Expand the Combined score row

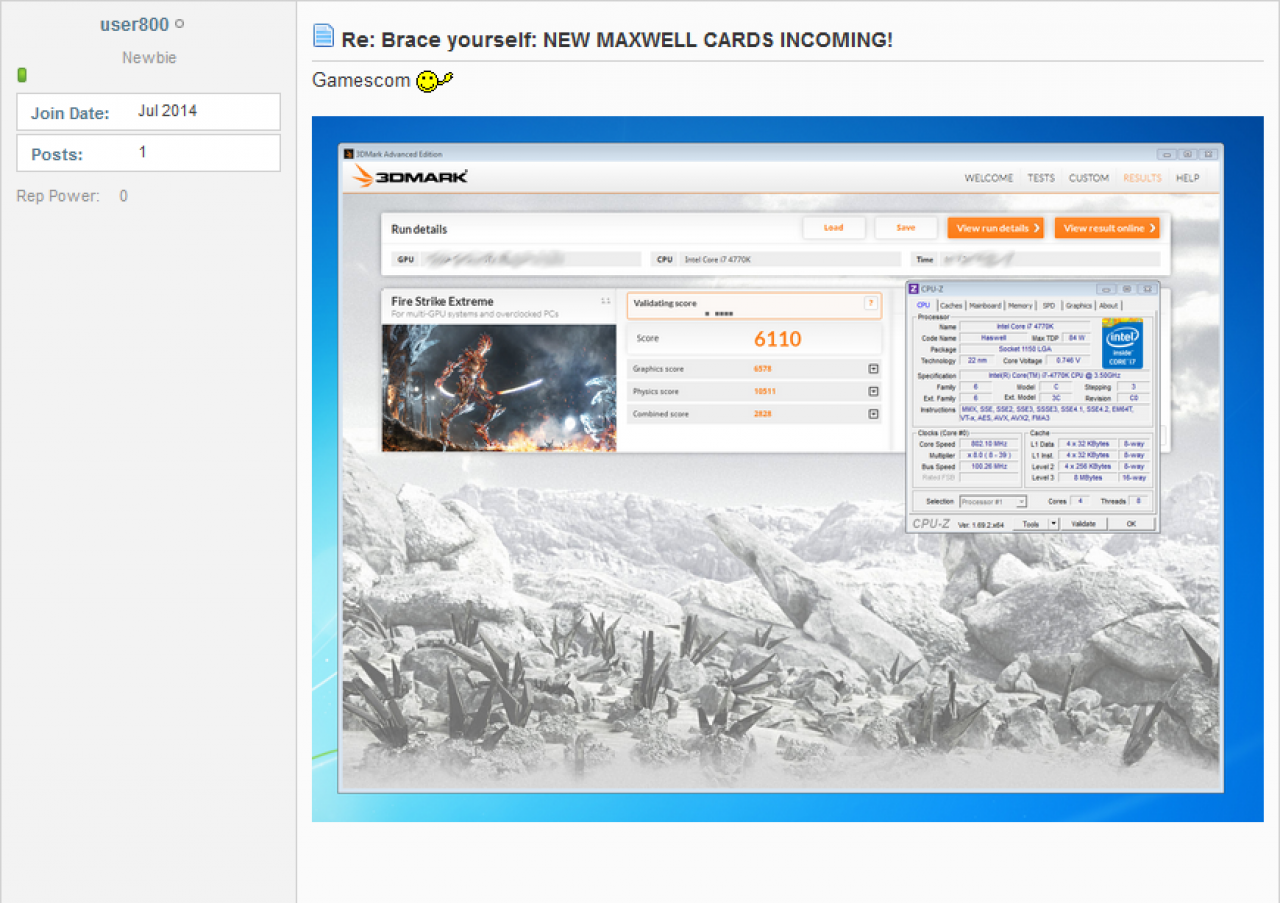873,414
